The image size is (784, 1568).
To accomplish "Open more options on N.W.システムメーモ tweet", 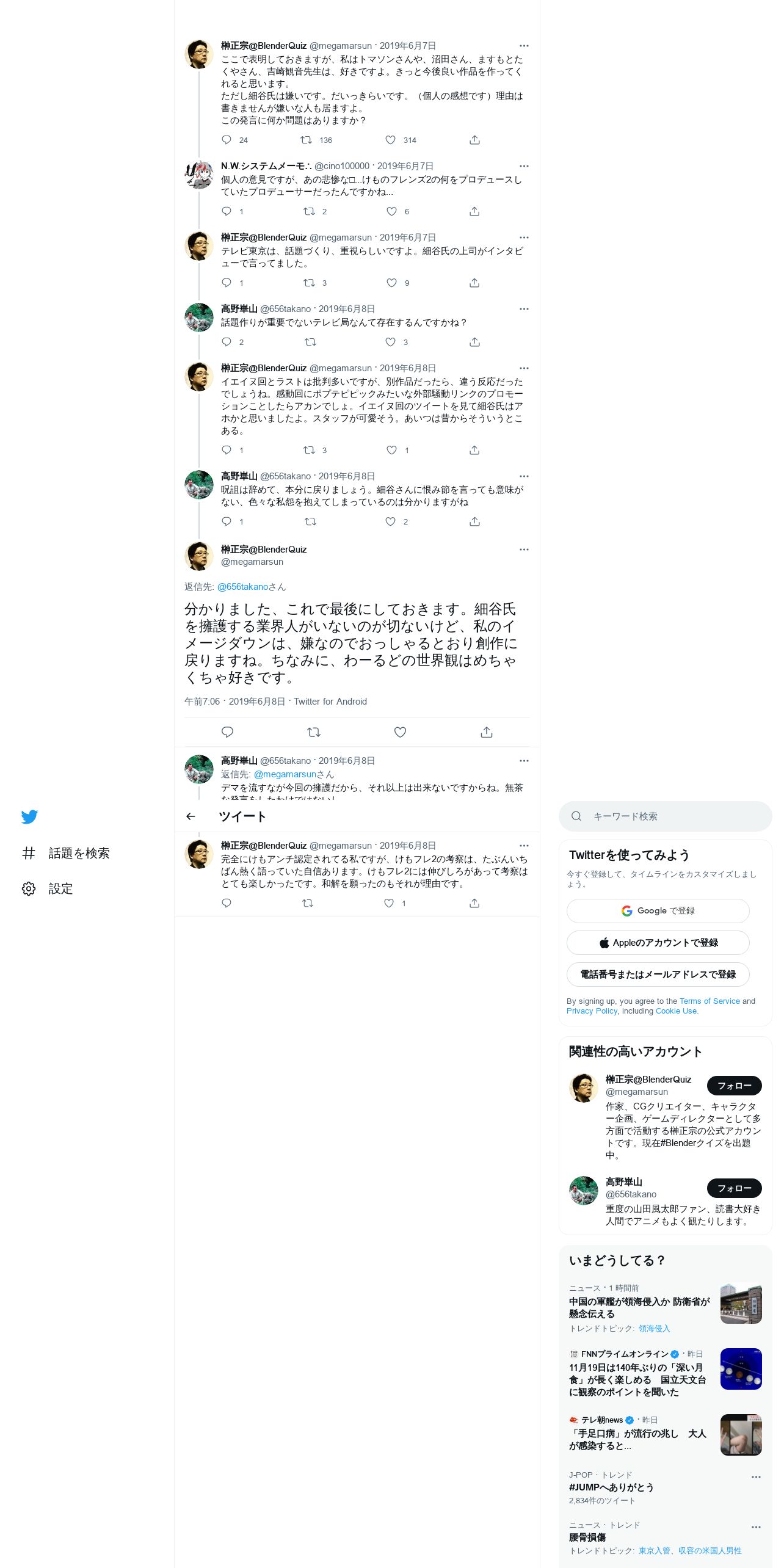I will point(524,166).
